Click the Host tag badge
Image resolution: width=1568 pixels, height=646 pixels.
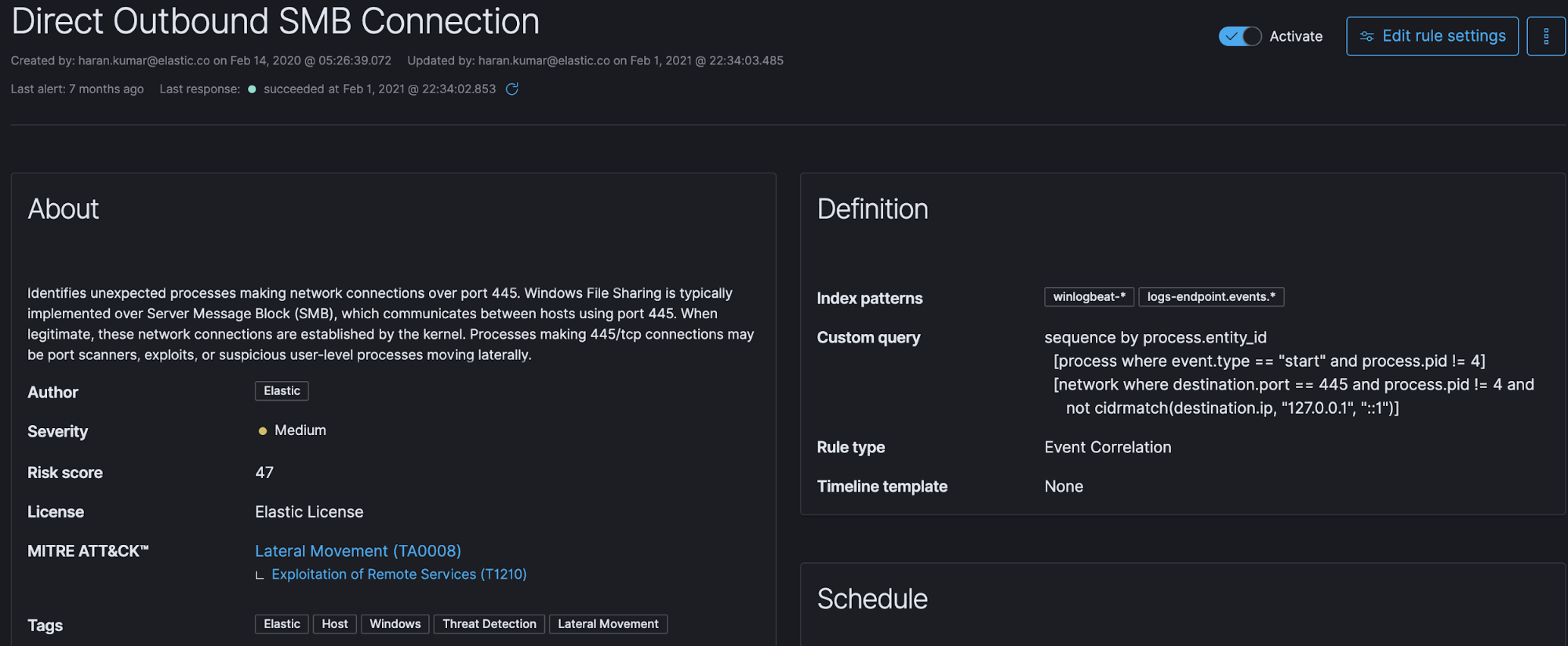335,624
